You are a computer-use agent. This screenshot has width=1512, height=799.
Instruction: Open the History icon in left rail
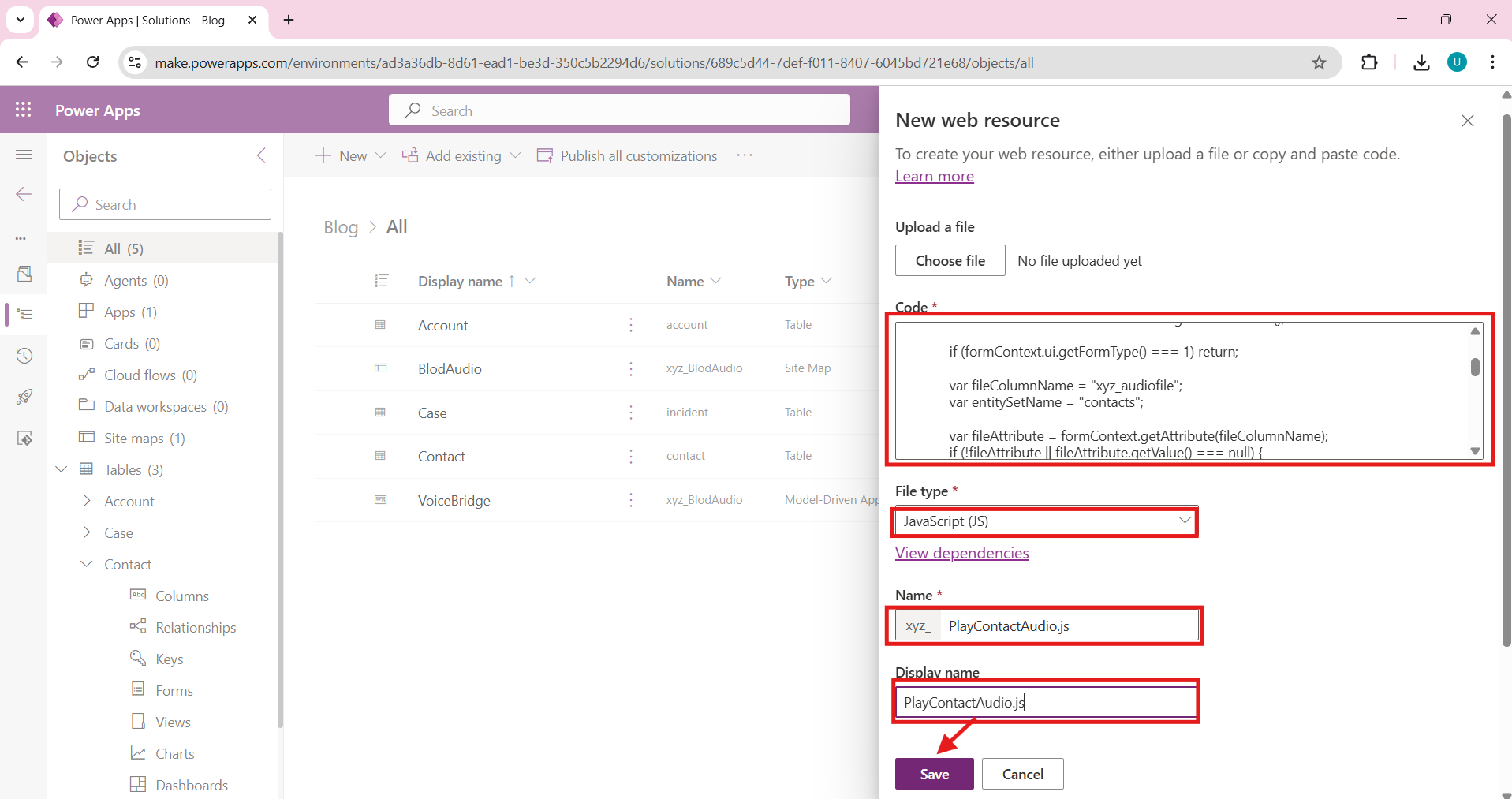[x=24, y=356]
